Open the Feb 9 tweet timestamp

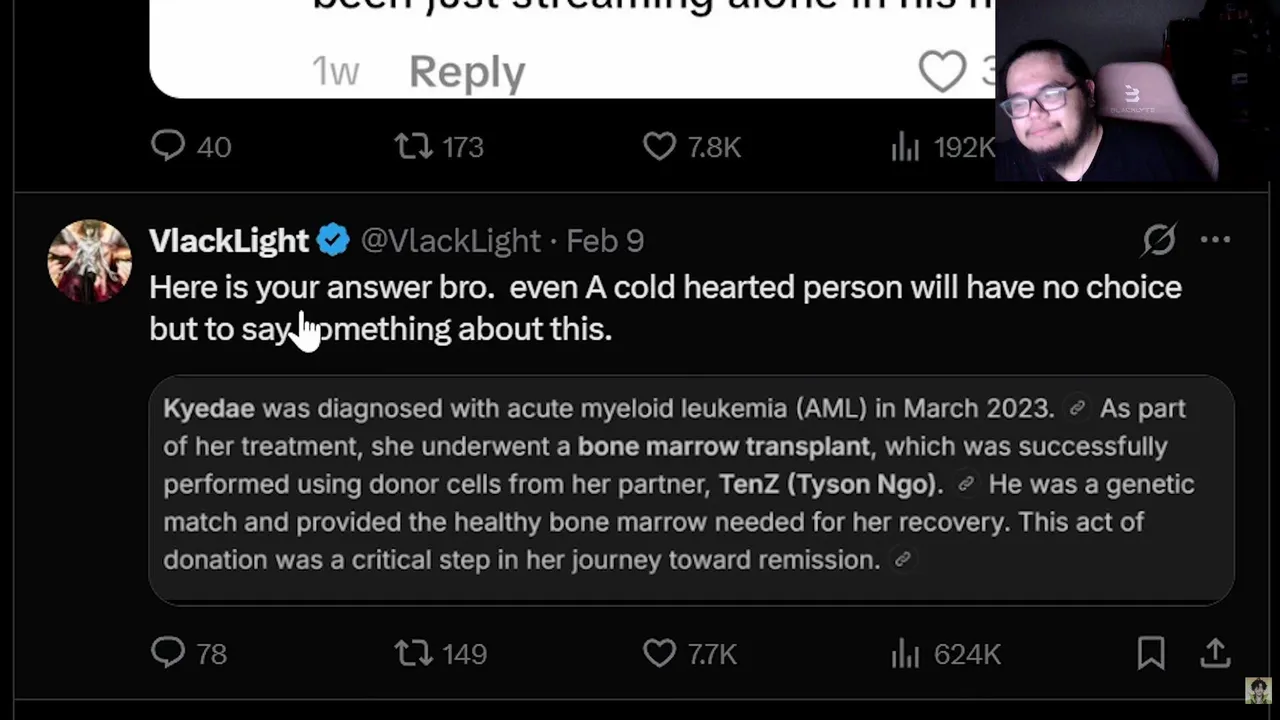[x=605, y=241]
